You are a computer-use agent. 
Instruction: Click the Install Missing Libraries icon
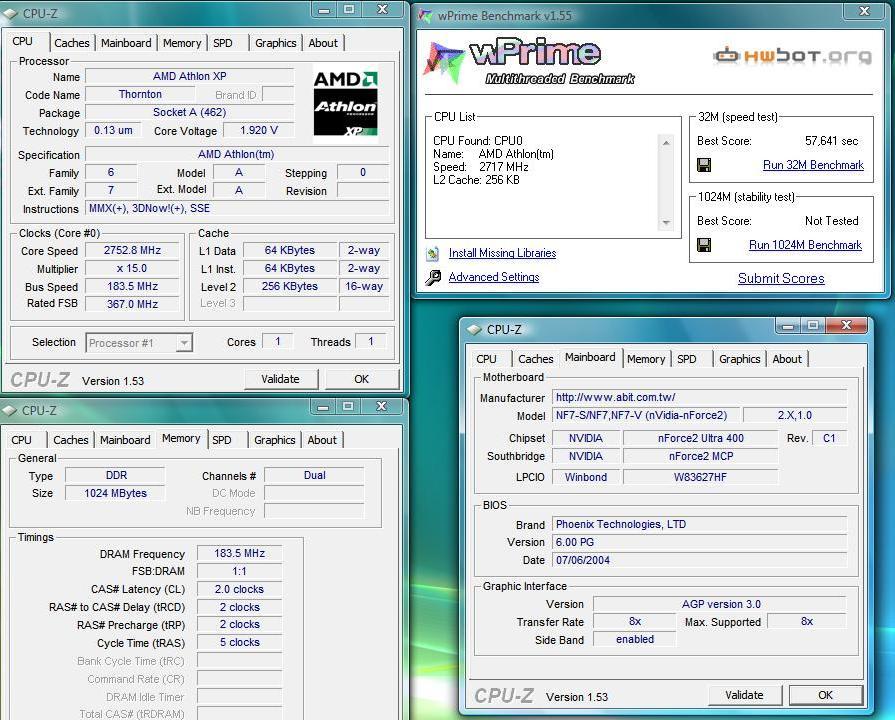click(433, 253)
